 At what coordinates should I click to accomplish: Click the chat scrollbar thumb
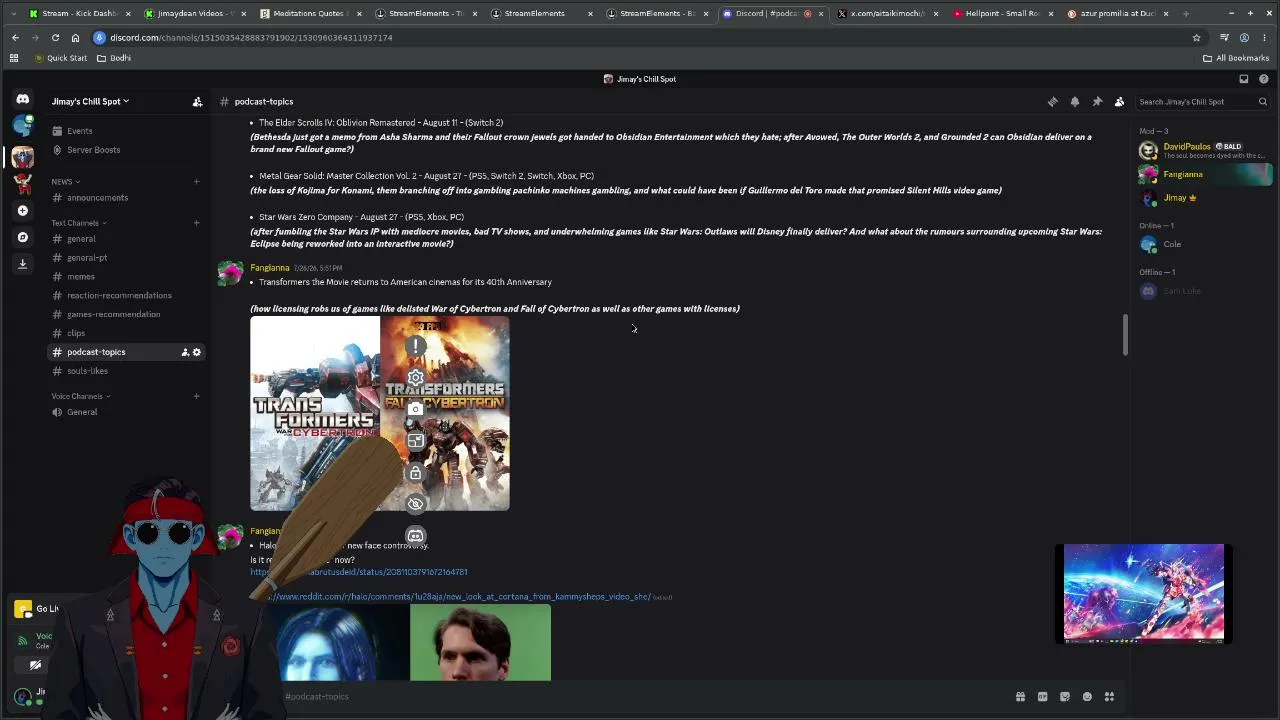pos(1125,335)
